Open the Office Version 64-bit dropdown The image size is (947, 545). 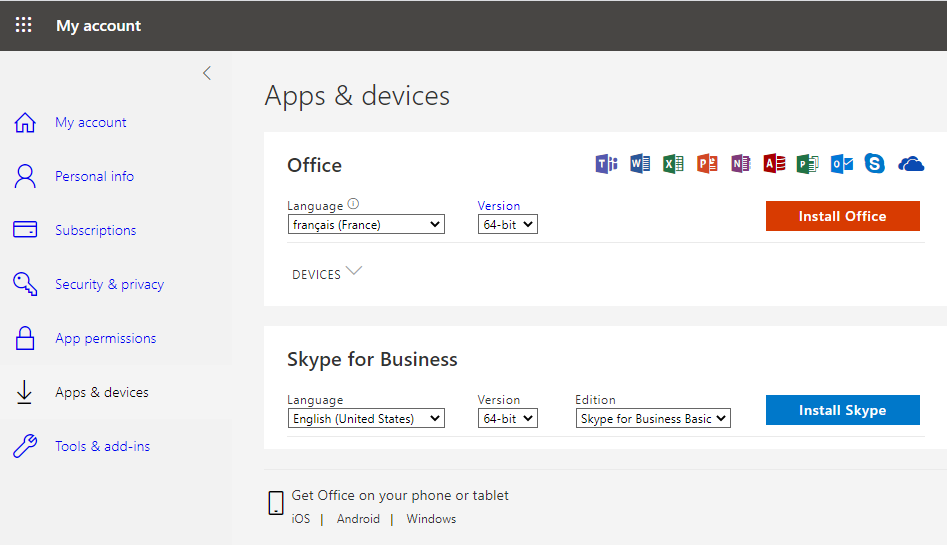click(507, 224)
